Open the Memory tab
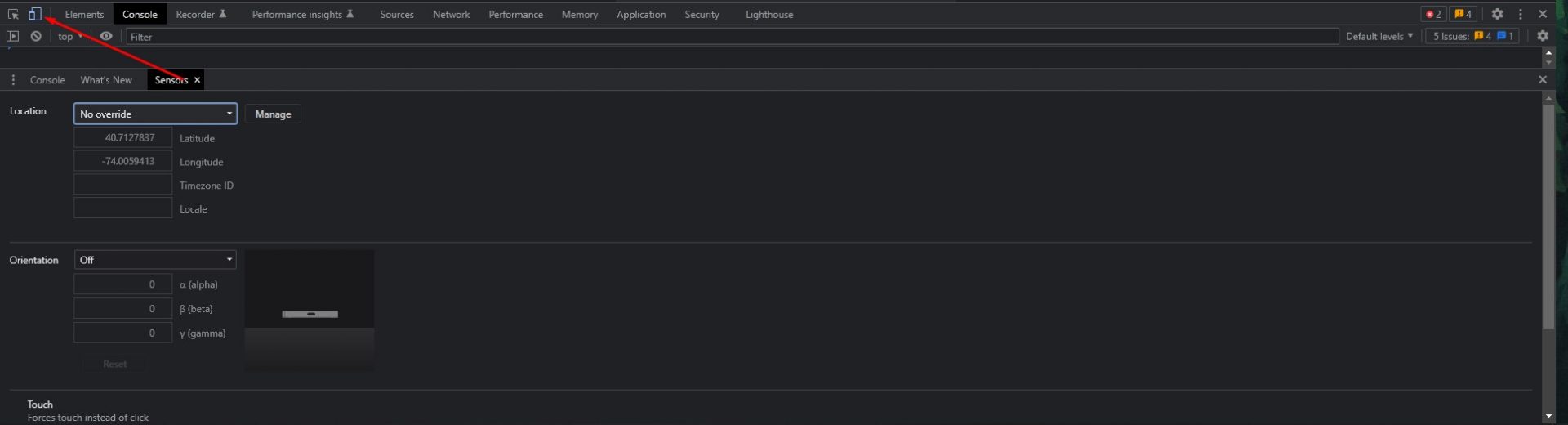Screen dimensions: 1568x425 click(x=580, y=14)
